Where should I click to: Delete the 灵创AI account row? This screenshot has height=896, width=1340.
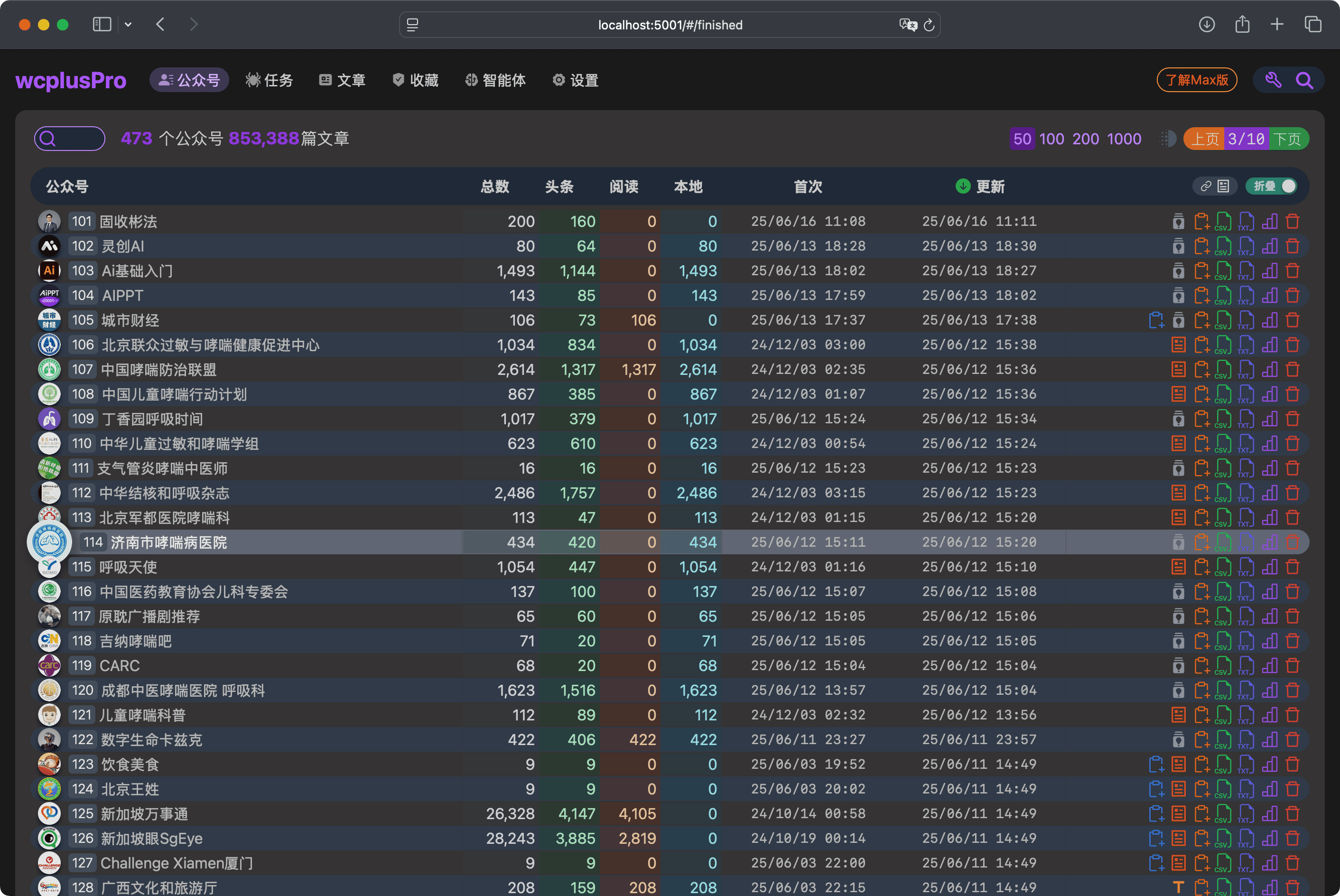(x=1293, y=246)
